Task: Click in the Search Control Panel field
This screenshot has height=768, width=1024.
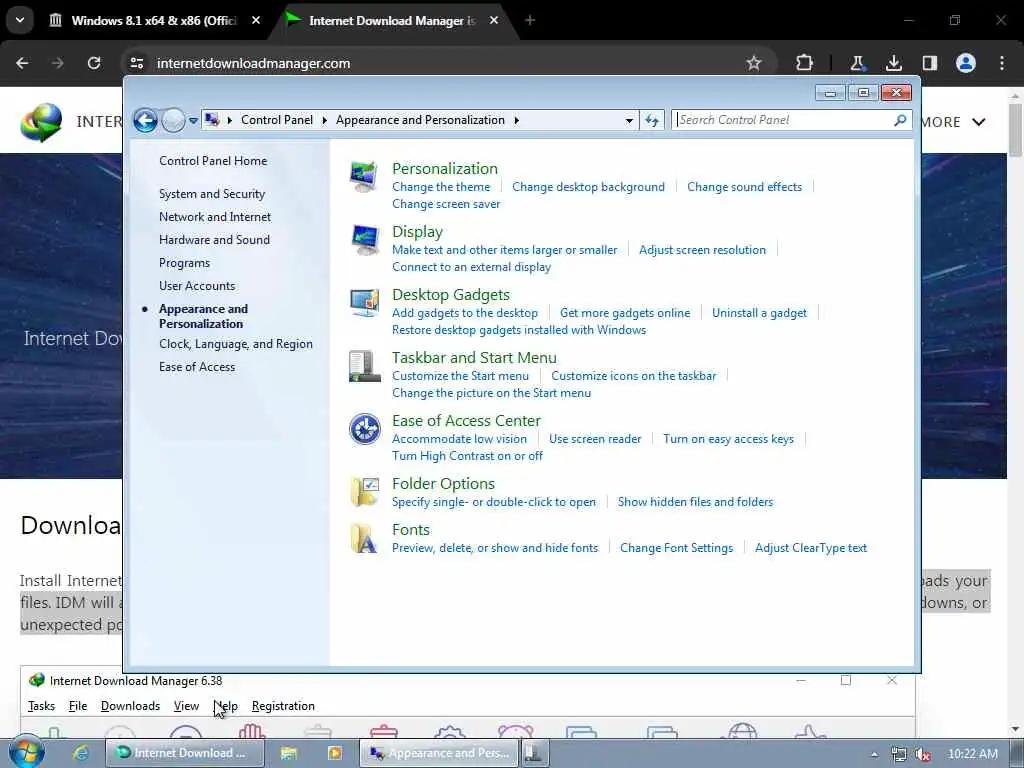Action: point(784,120)
